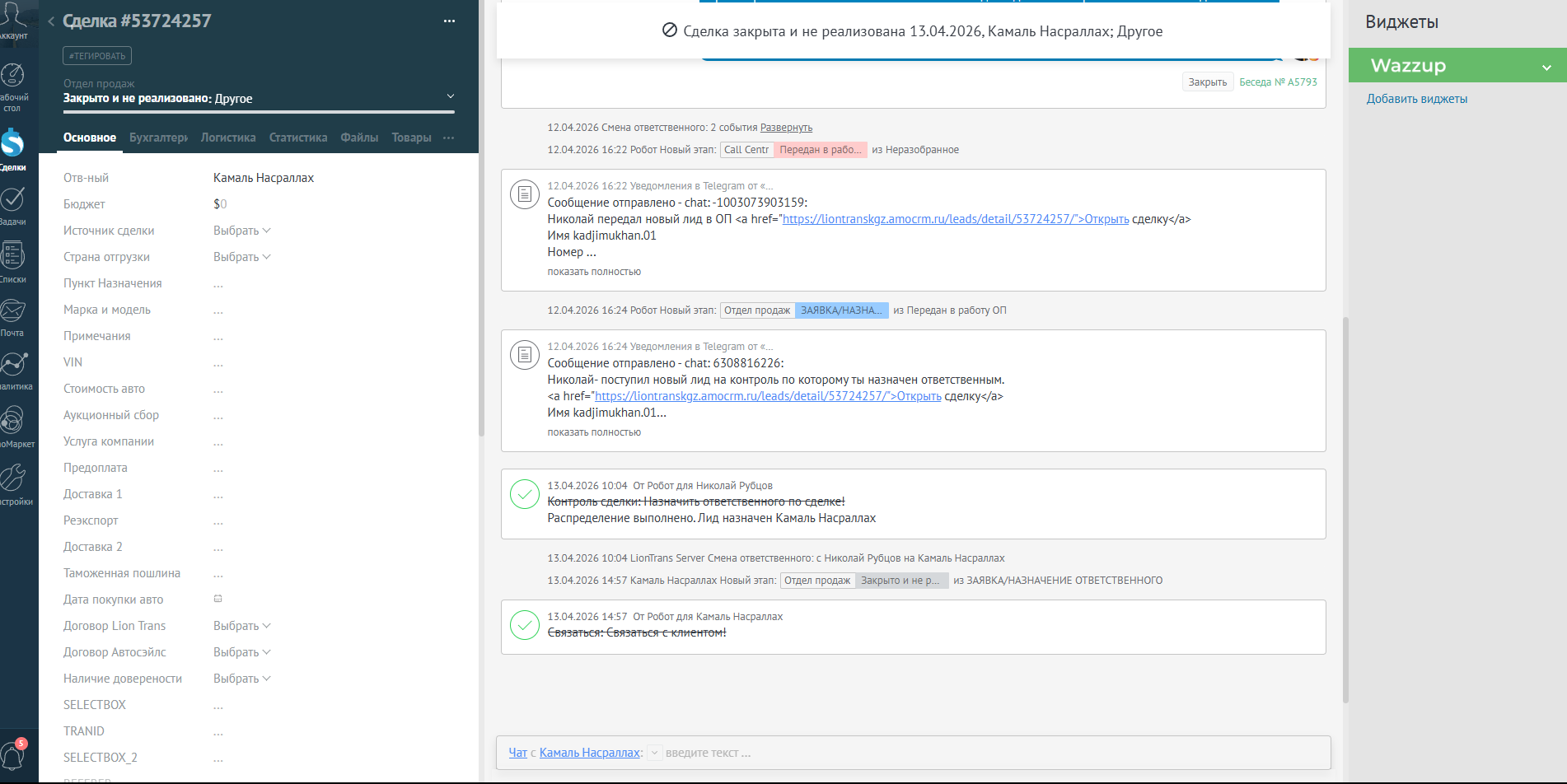This screenshot has width=1567, height=784.
Task: Click the Закрыто и не р... stage label in feed
Action: (901, 581)
